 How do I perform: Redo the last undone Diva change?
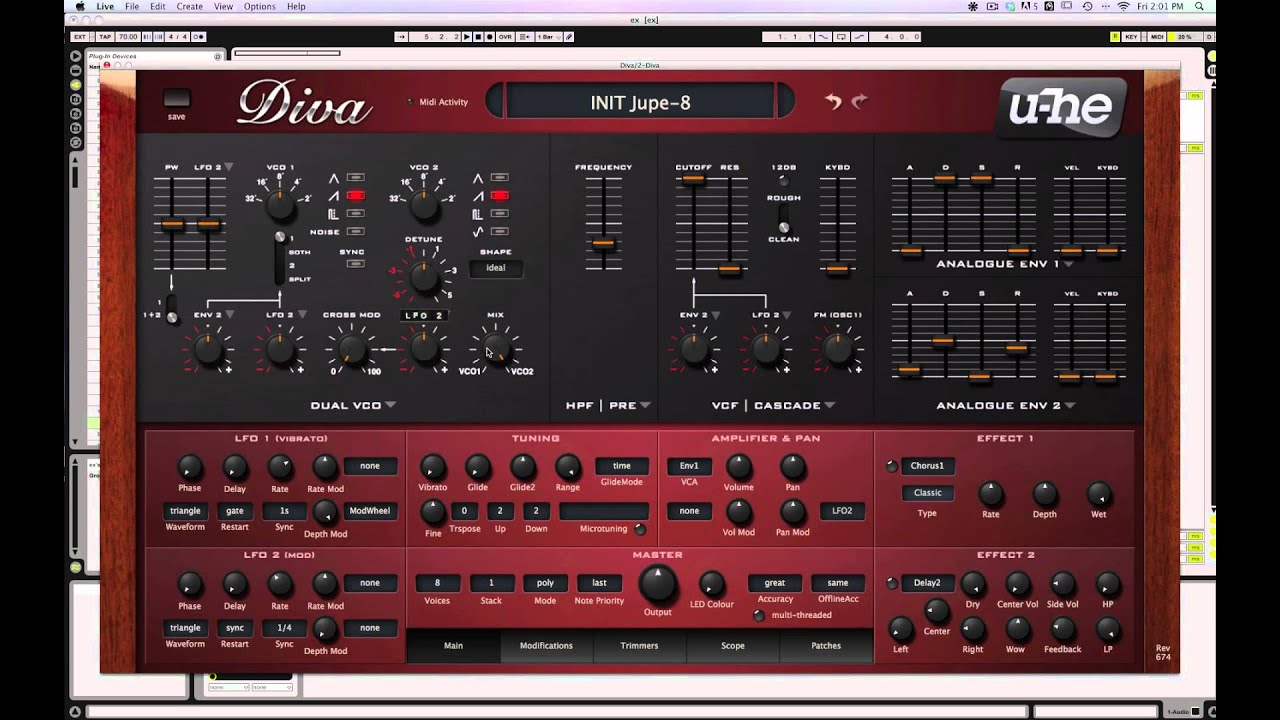(x=859, y=101)
